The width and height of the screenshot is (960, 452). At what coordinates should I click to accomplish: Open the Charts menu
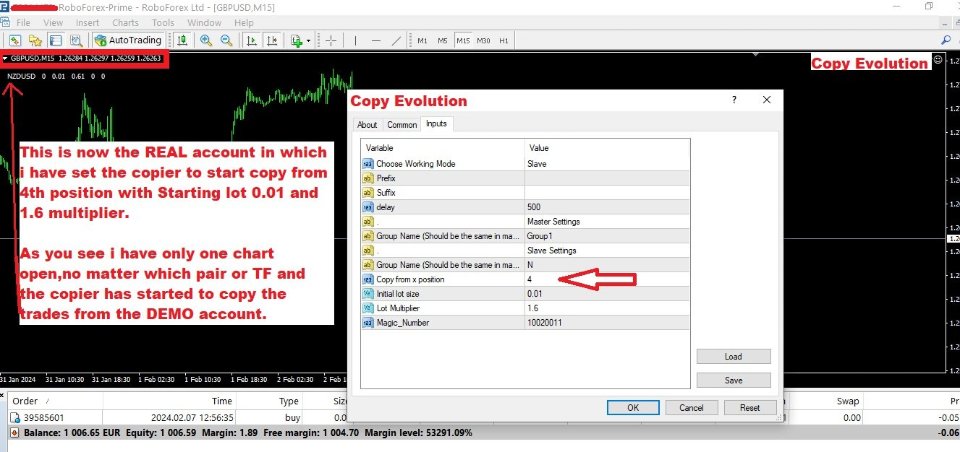[126, 23]
